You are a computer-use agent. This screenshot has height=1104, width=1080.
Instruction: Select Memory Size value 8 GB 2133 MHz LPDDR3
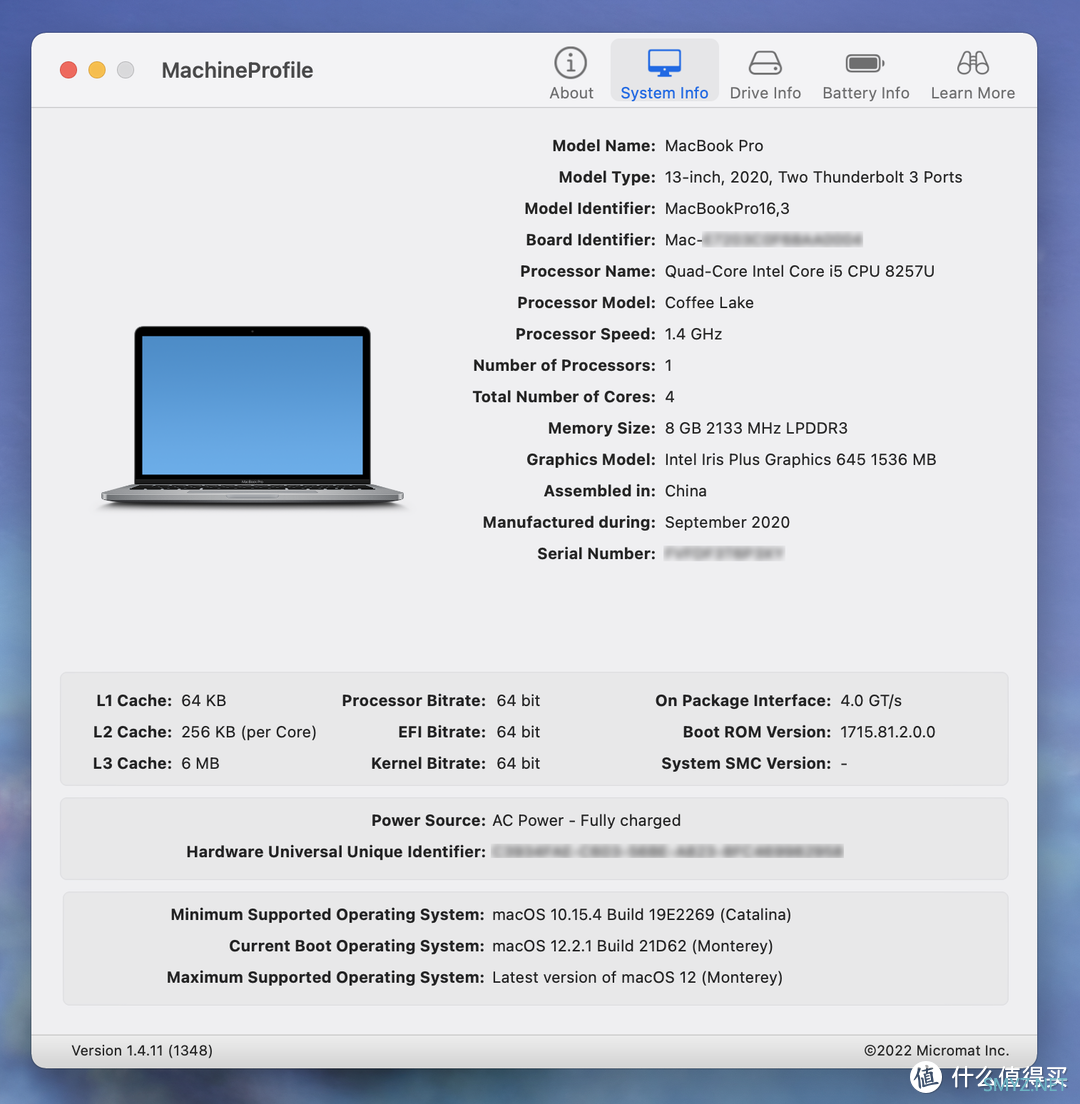(x=756, y=428)
